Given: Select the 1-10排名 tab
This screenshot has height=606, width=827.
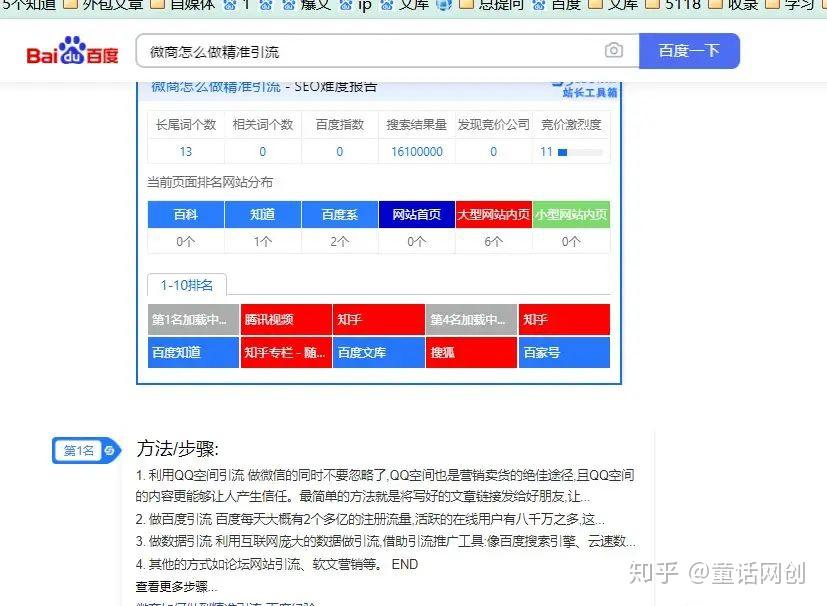Looking at the screenshot, I should (187, 285).
